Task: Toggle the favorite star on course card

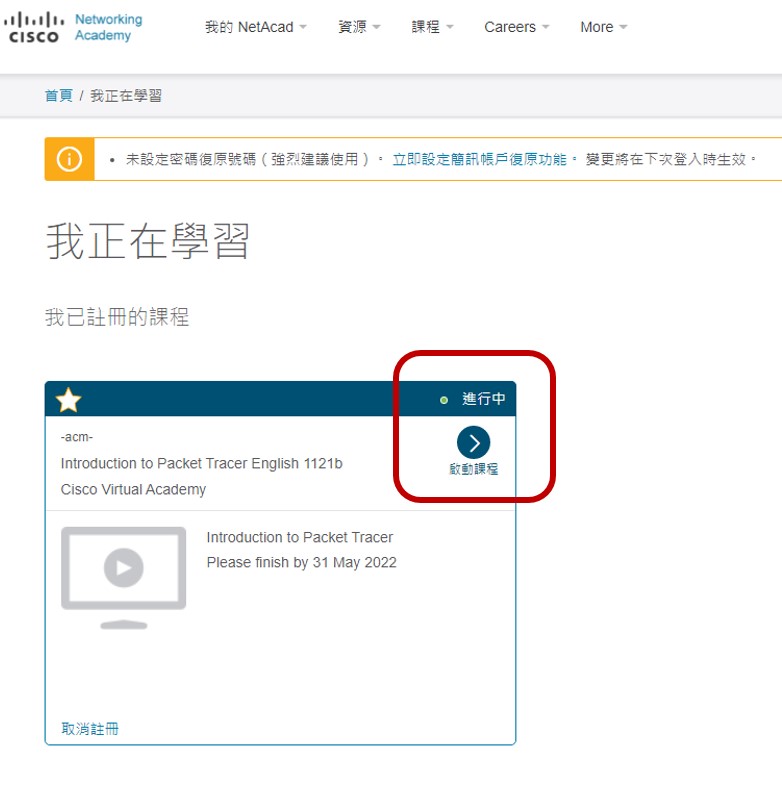Action: pyautogui.click(x=68, y=400)
